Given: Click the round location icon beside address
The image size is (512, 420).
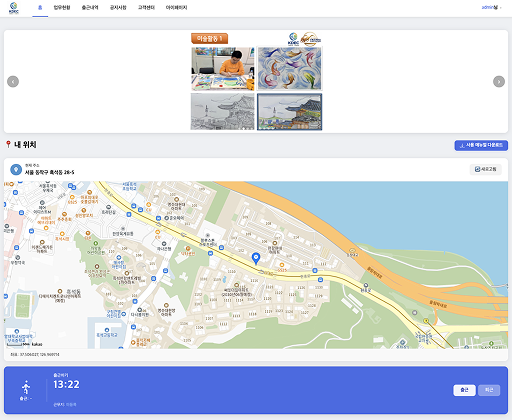Looking at the screenshot, I should (x=16, y=169).
